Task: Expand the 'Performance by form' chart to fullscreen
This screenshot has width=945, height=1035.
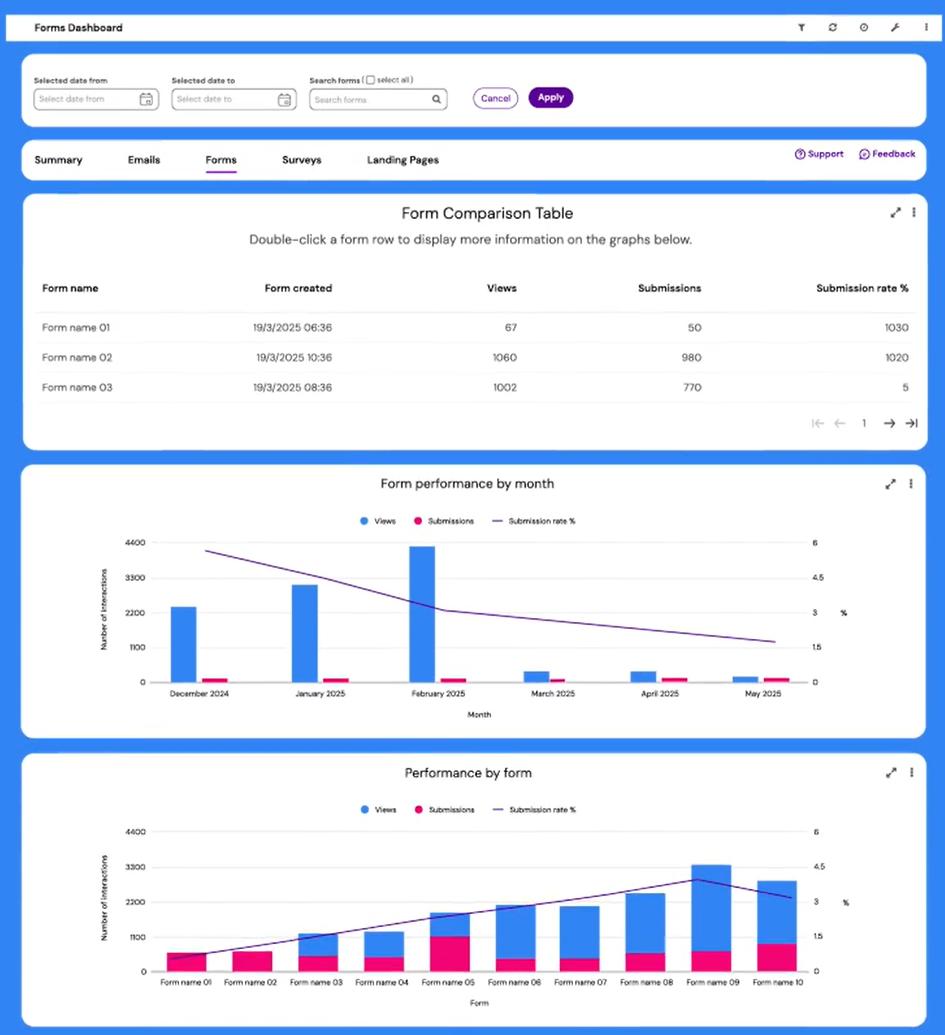Action: click(891, 772)
